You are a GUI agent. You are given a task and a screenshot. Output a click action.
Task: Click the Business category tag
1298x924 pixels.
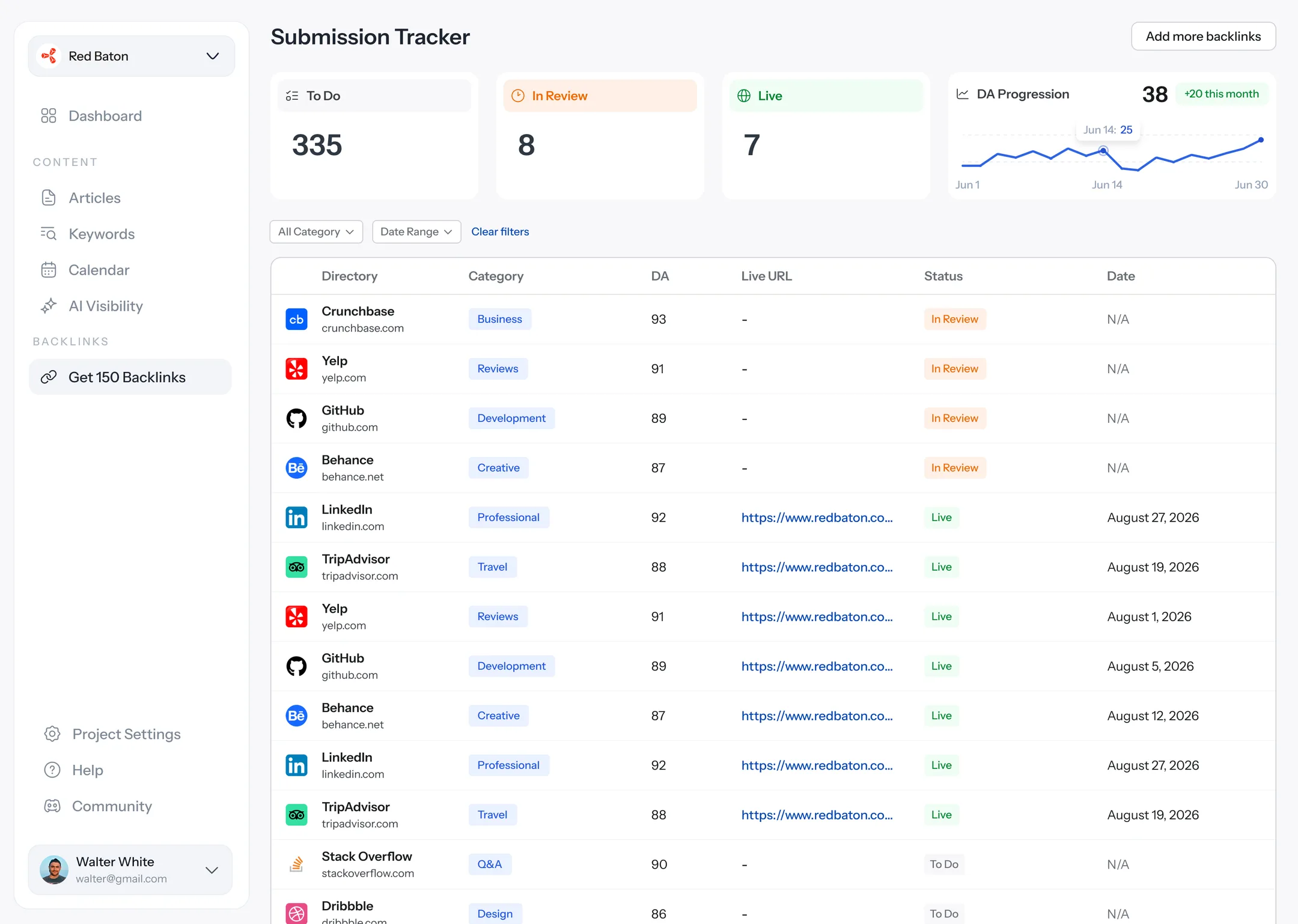(x=499, y=319)
